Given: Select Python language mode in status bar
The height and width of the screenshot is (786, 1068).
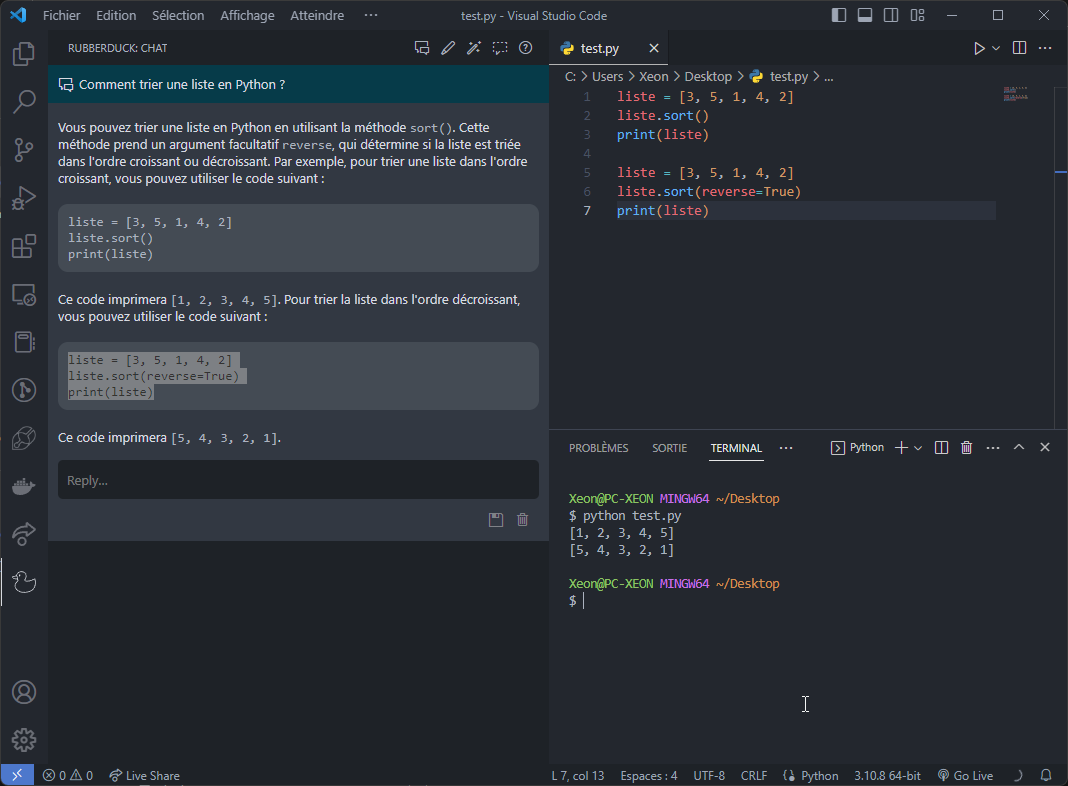Looking at the screenshot, I should tap(819, 775).
